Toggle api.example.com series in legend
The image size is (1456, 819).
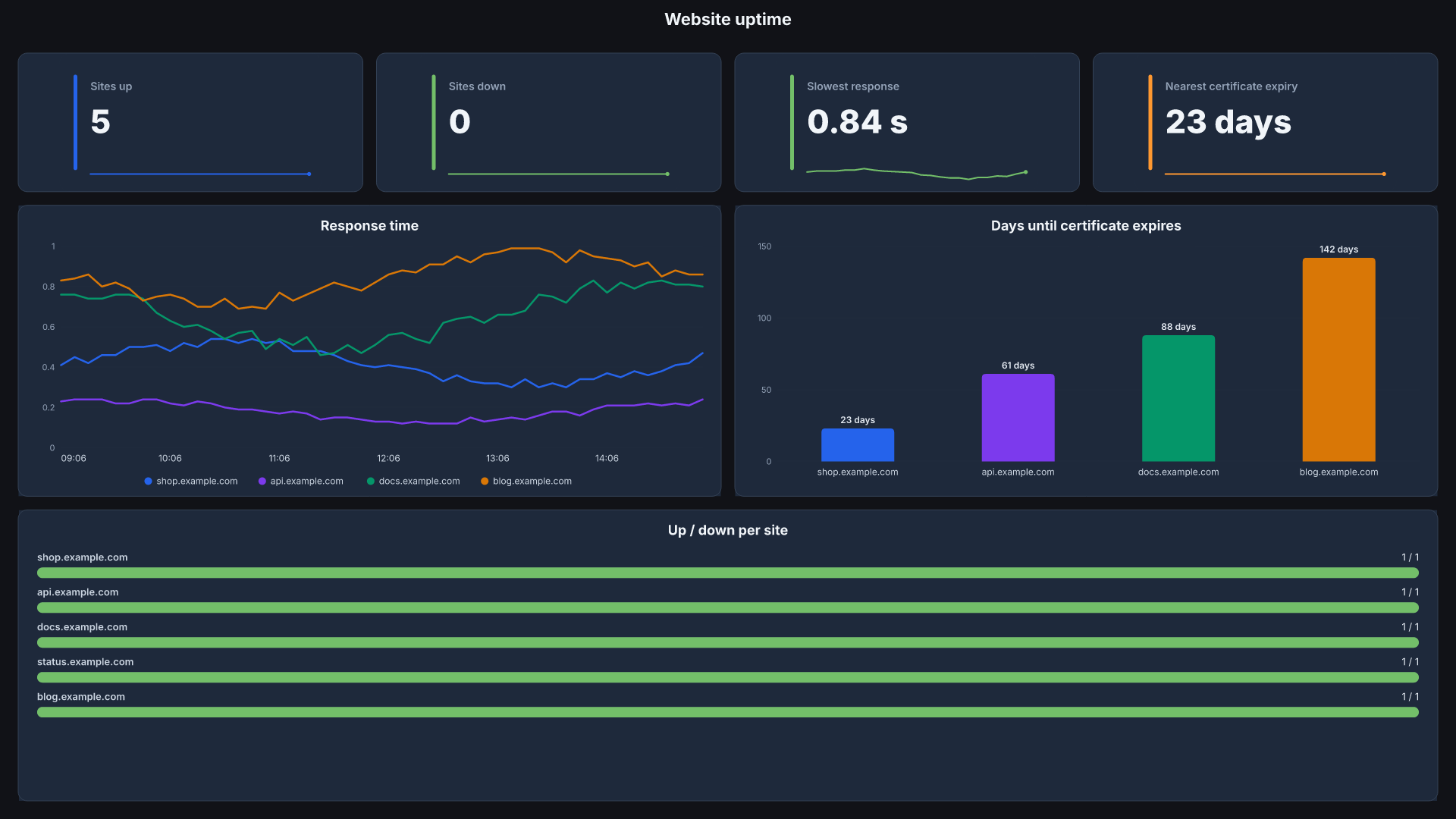(301, 481)
